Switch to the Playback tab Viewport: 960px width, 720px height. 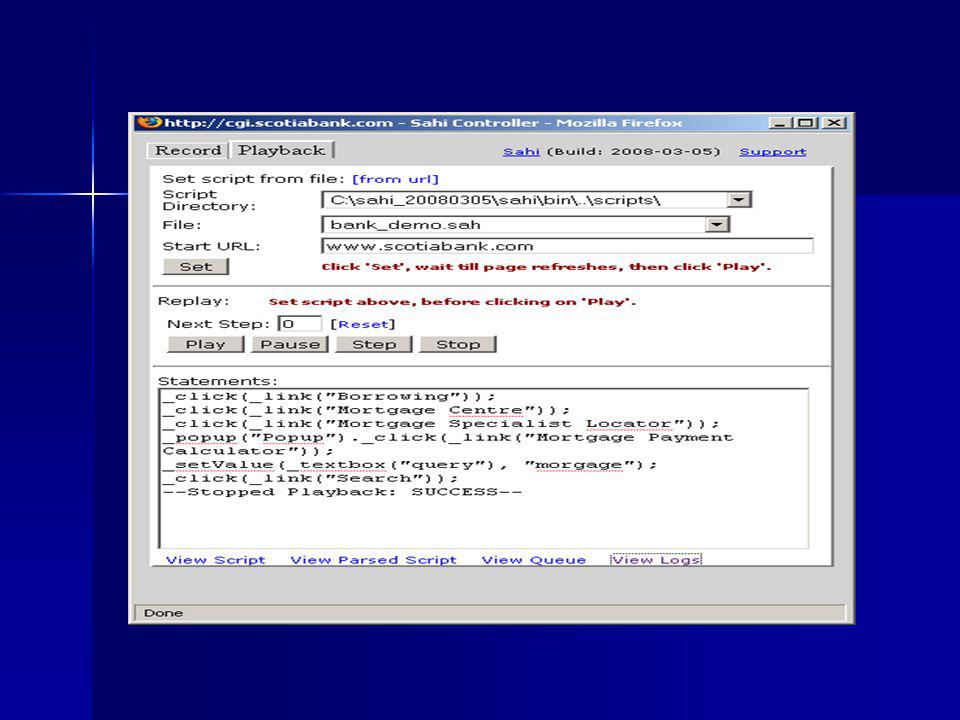click(x=282, y=150)
